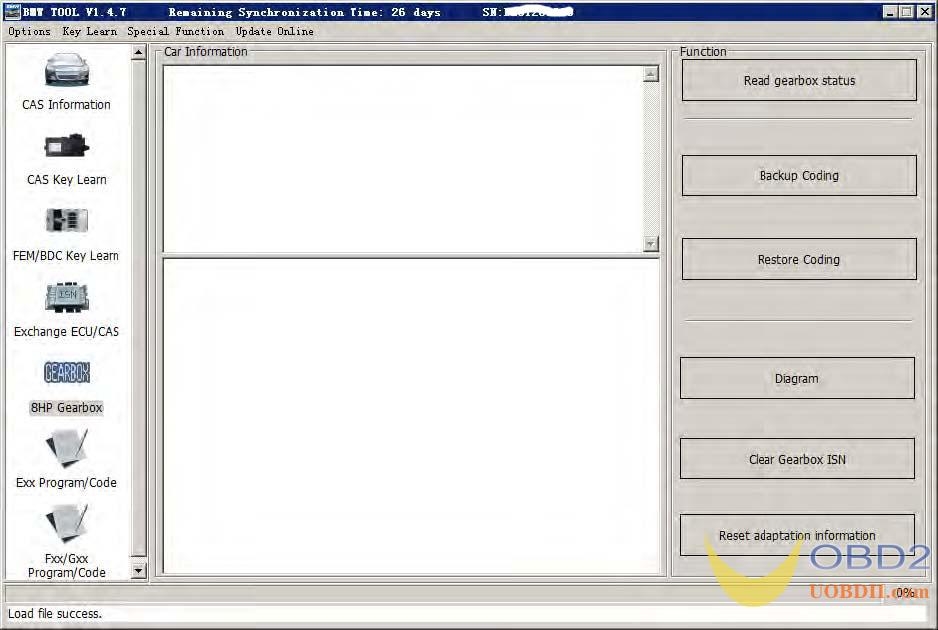Image resolution: width=938 pixels, height=630 pixels.
Task: Select the Exchange ECU/CAS ISN icon
Action: [x=67, y=297]
